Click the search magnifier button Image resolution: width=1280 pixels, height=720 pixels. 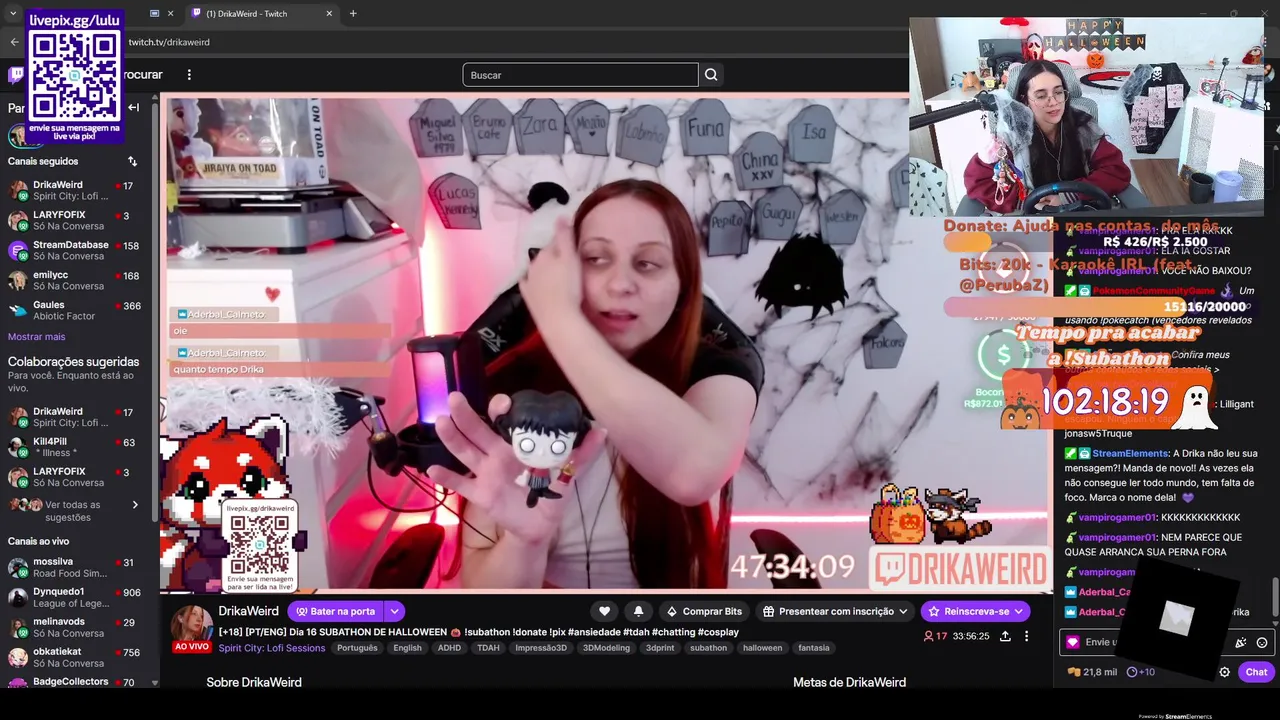(x=711, y=75)
